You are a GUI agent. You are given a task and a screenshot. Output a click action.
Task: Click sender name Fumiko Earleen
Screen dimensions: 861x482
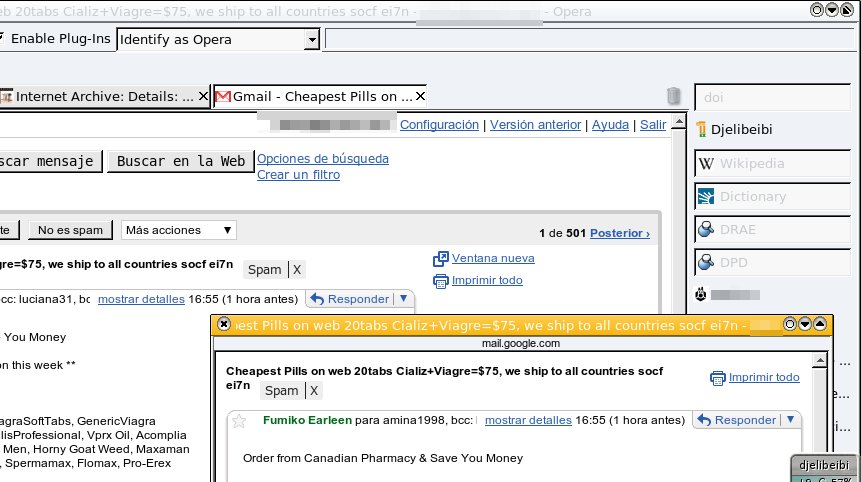[308, 420]
